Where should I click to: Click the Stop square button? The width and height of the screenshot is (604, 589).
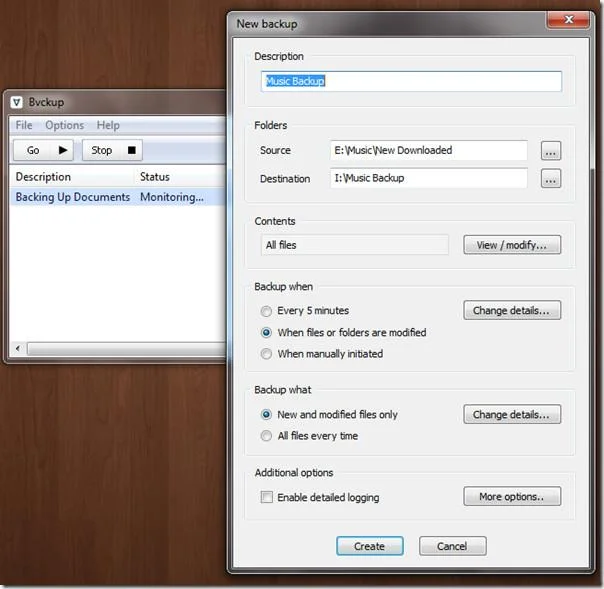112,150
